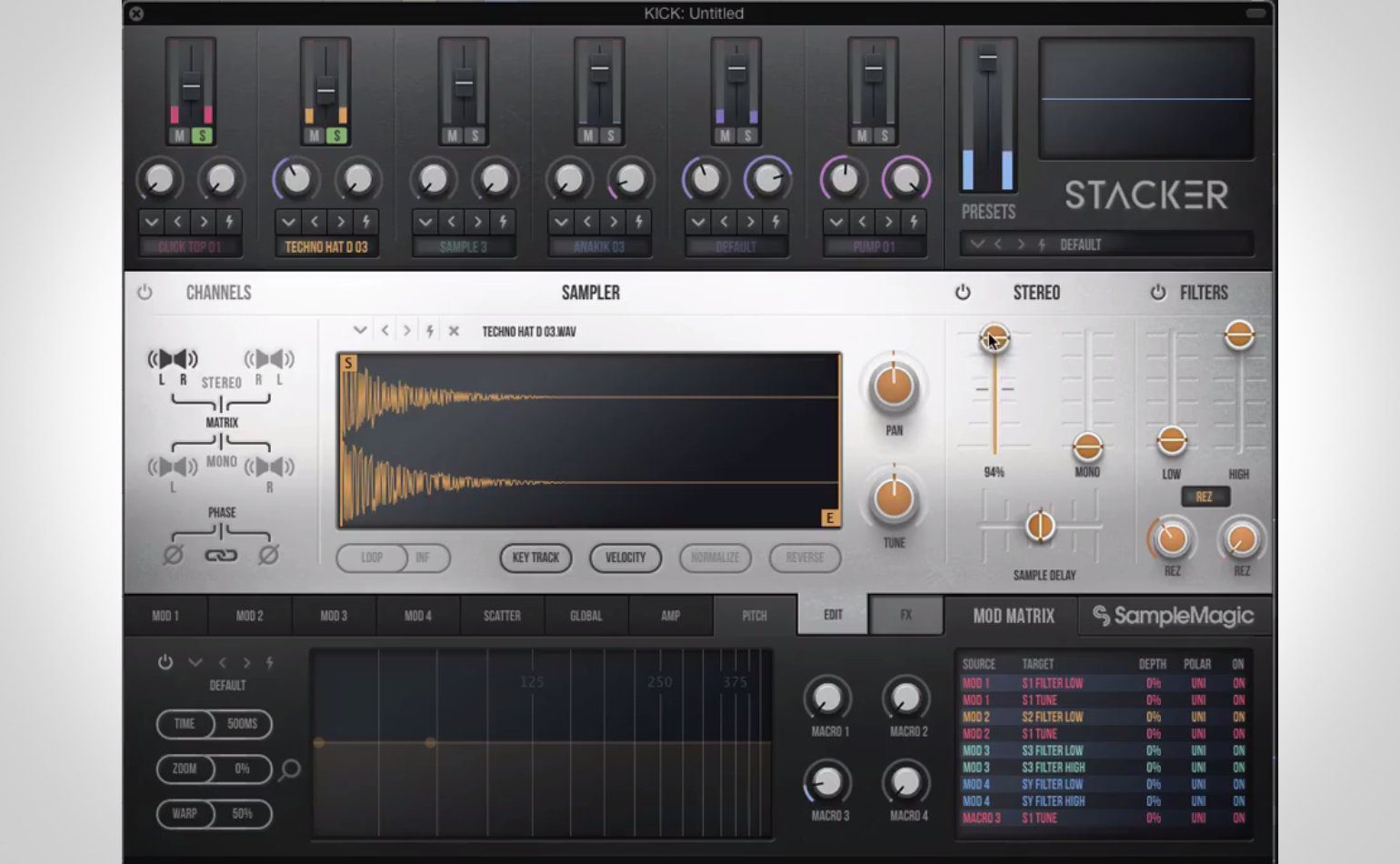
Task: Click the Mono slider handle
Action: (x=1087, y=447)
